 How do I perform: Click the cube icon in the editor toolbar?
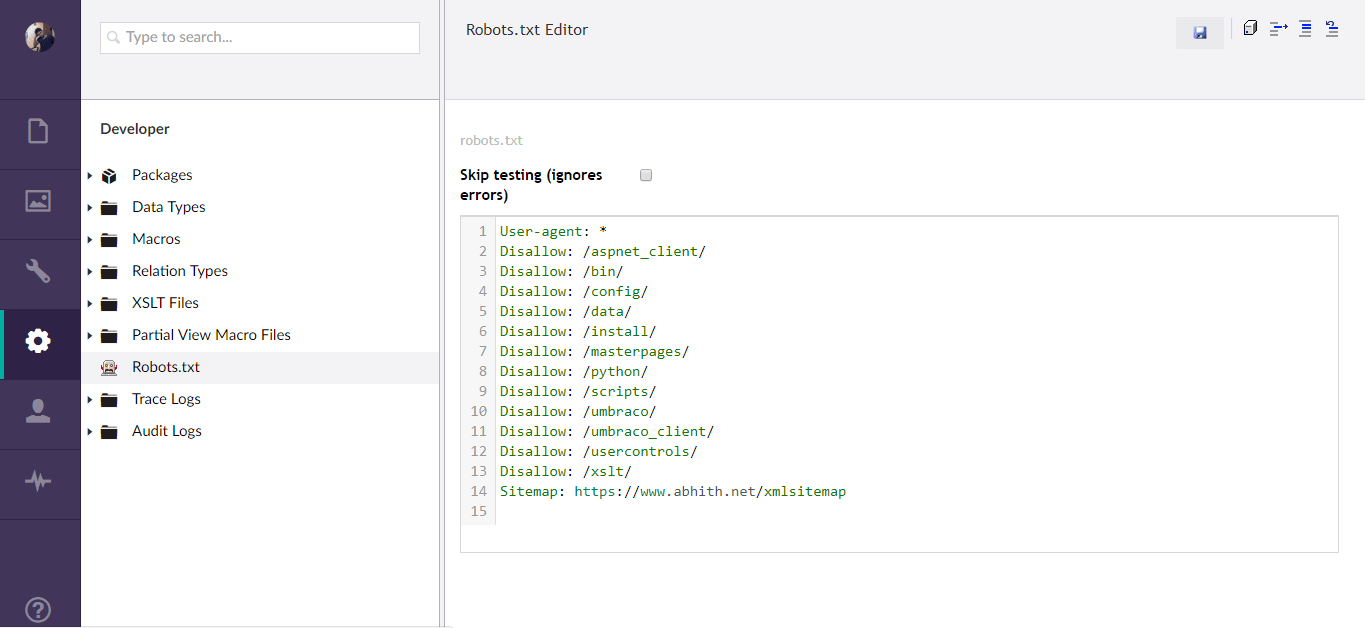pos(1250,28)
